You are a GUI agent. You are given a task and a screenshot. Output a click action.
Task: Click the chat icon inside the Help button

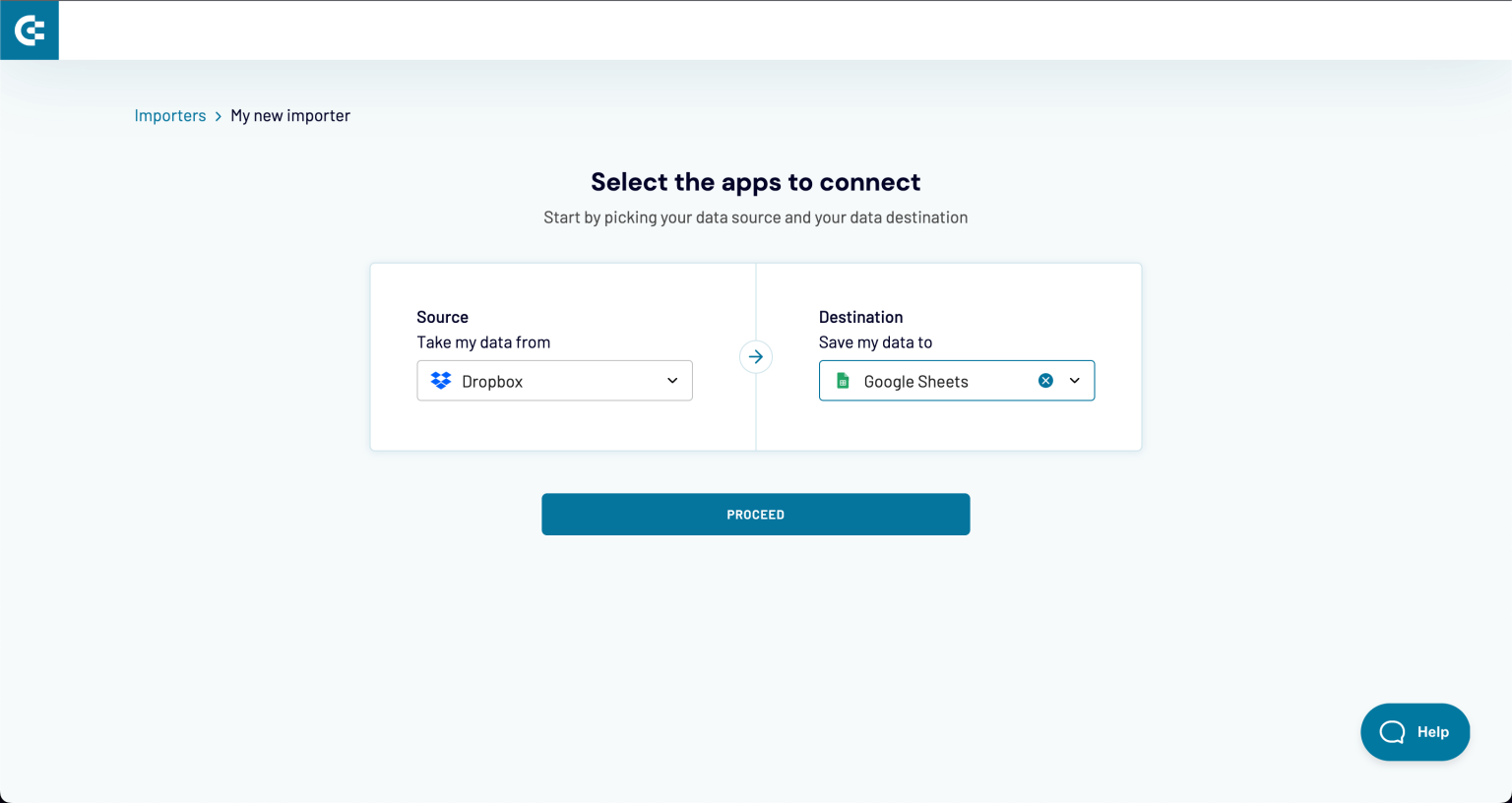click(x=1394, y=731)
